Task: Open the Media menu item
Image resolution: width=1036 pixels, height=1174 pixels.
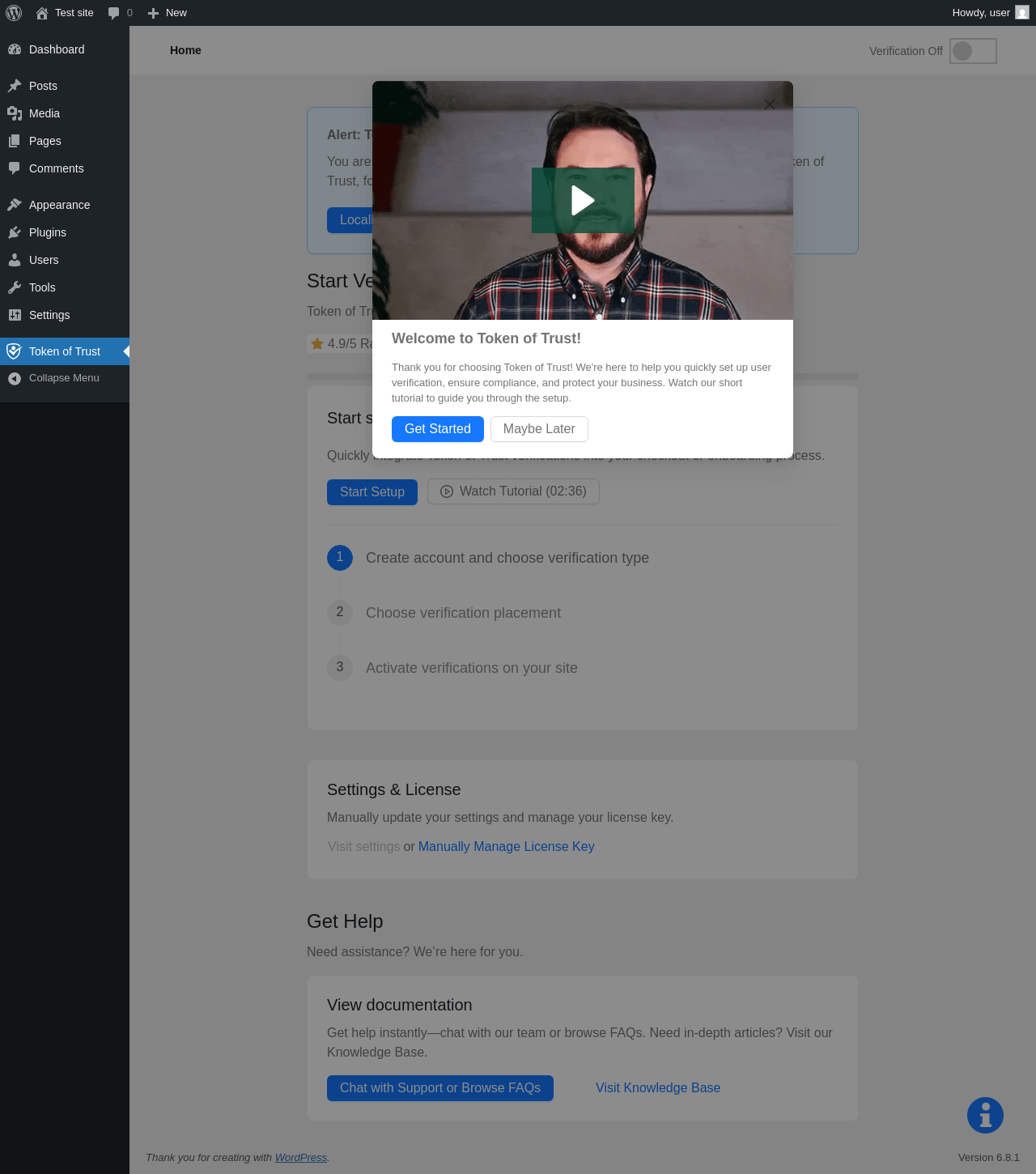Action: click(65, 113)
